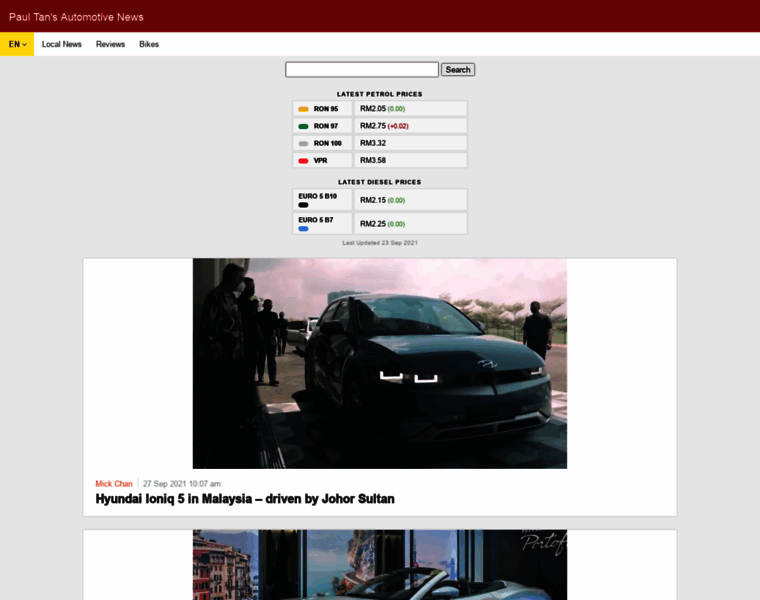This screenshot has height=600, width=760.
Task: Click the EURO 5 B7 label
Action: tap(316, 220)
